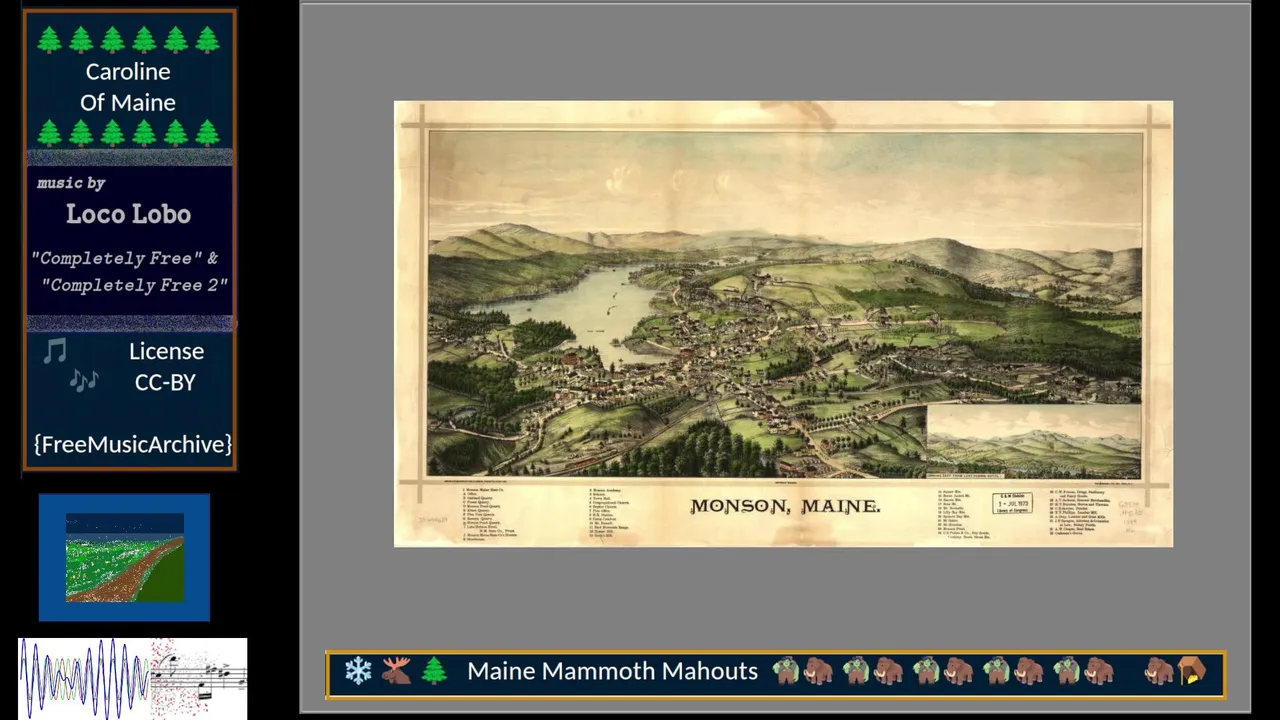Click the "Loco Lobo" artist name

pos(128,214)
